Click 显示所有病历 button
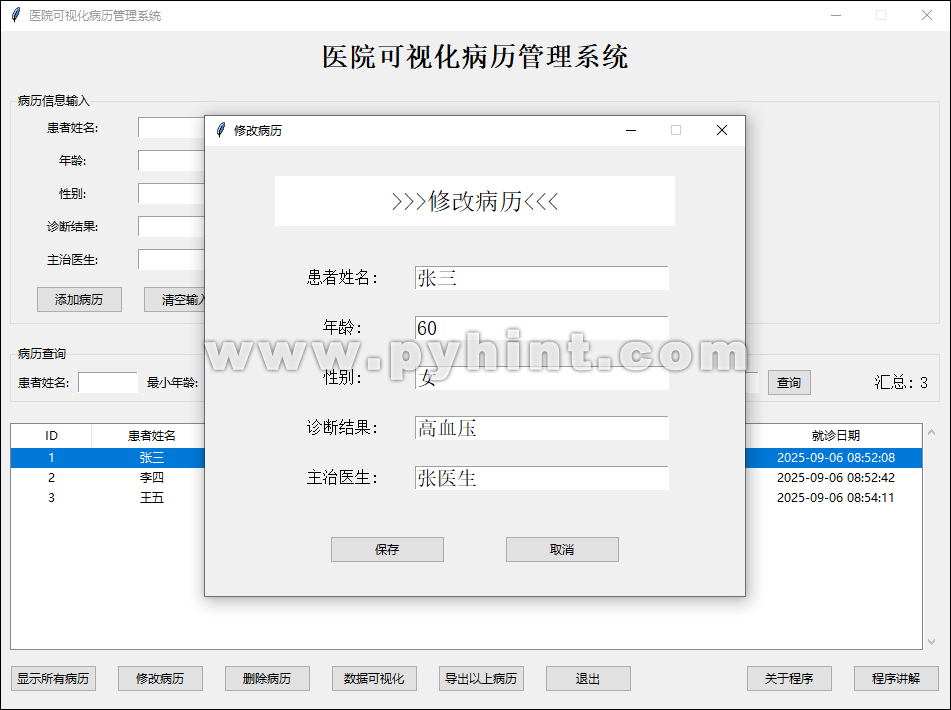The image size is (951, 710). [x=53, y=678]
